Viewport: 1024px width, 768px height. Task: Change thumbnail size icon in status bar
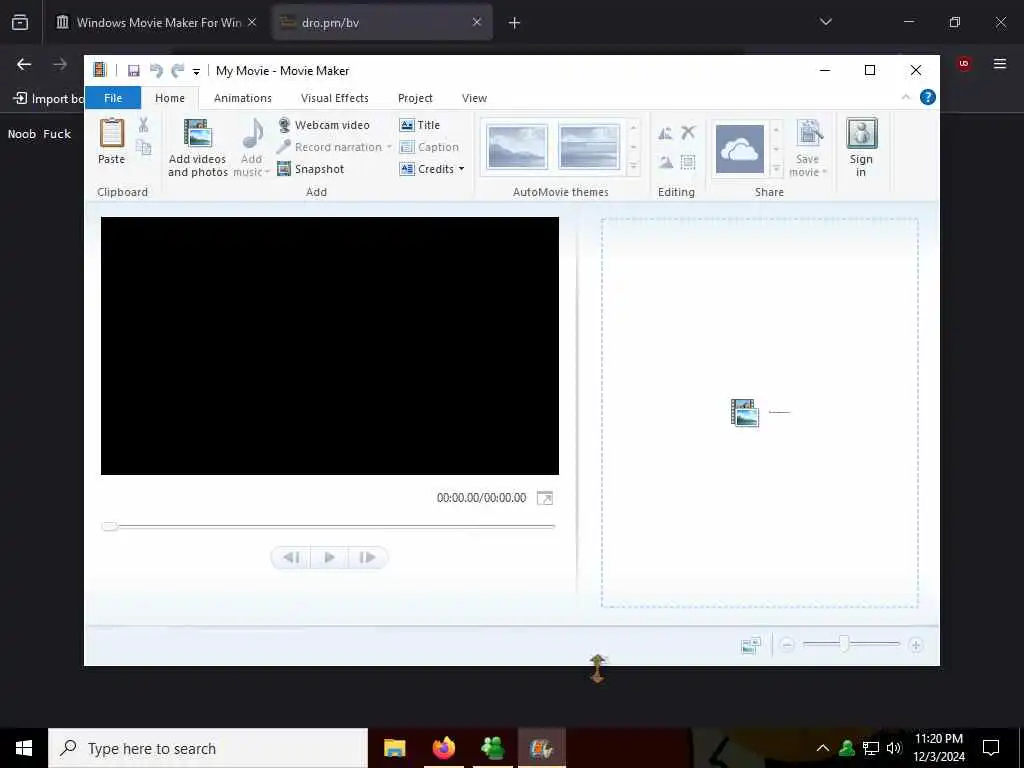(751, 645)
